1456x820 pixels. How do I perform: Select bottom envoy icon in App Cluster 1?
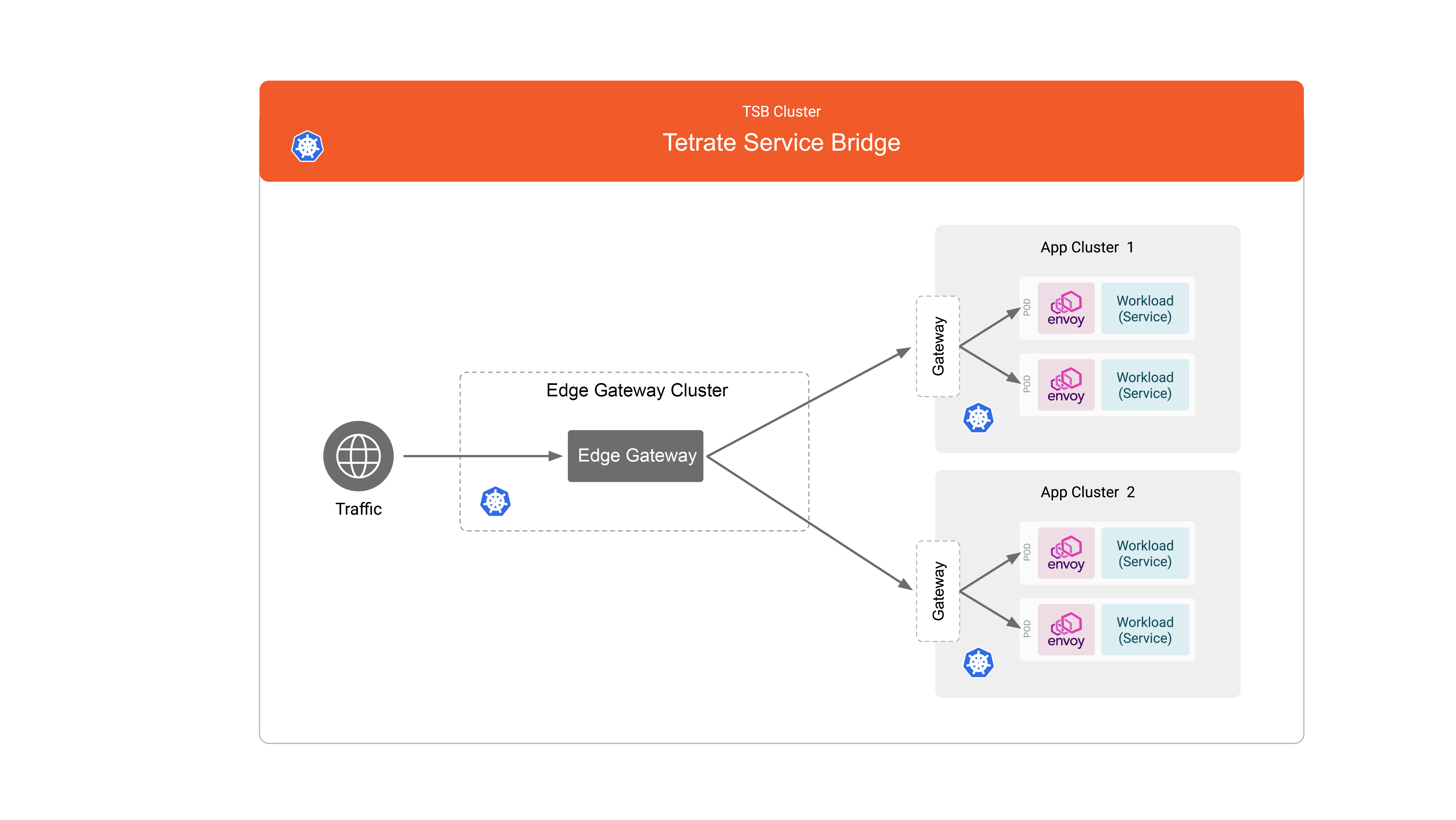click(1066, 385)
